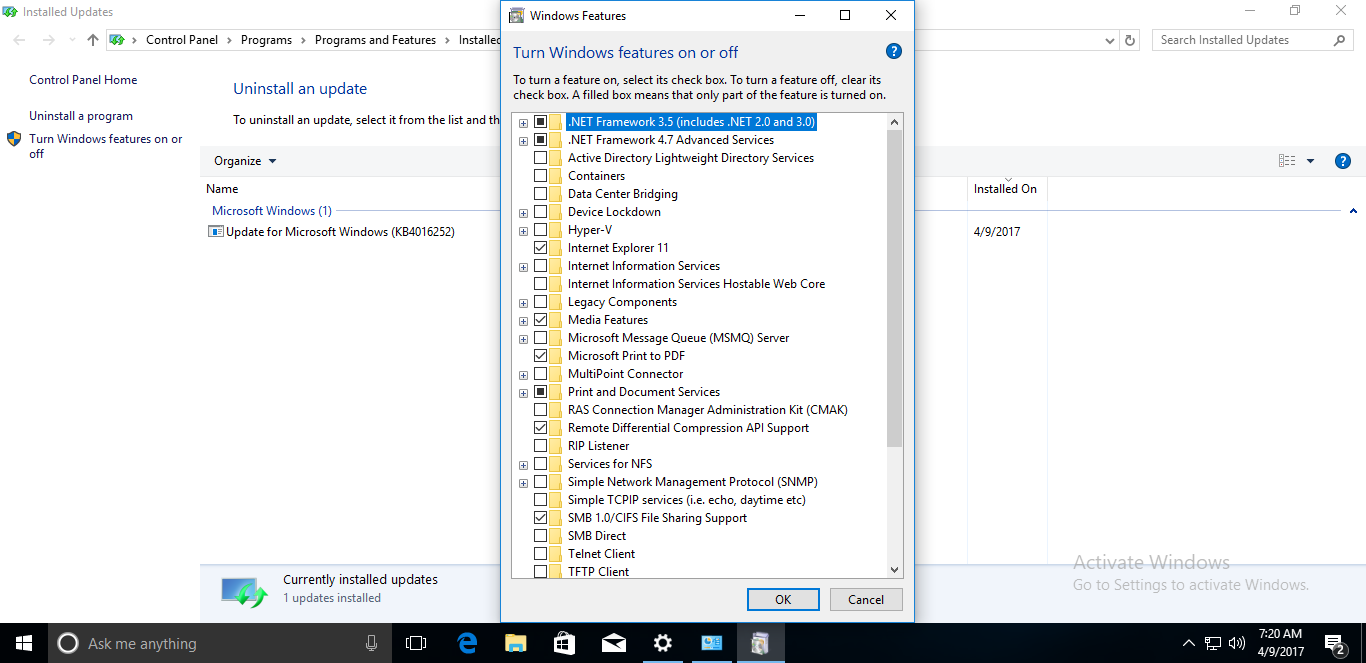This screenshot has width=1366, height=663.
Task: Click the up arrow navigation button
Action: (93, 40)
